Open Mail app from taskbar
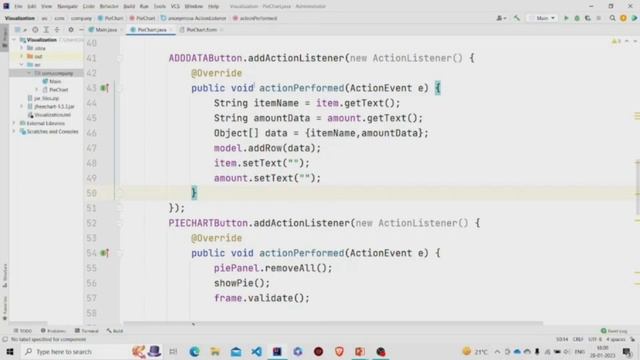Viewport: 640px width, 360px height. click(236, 351)
